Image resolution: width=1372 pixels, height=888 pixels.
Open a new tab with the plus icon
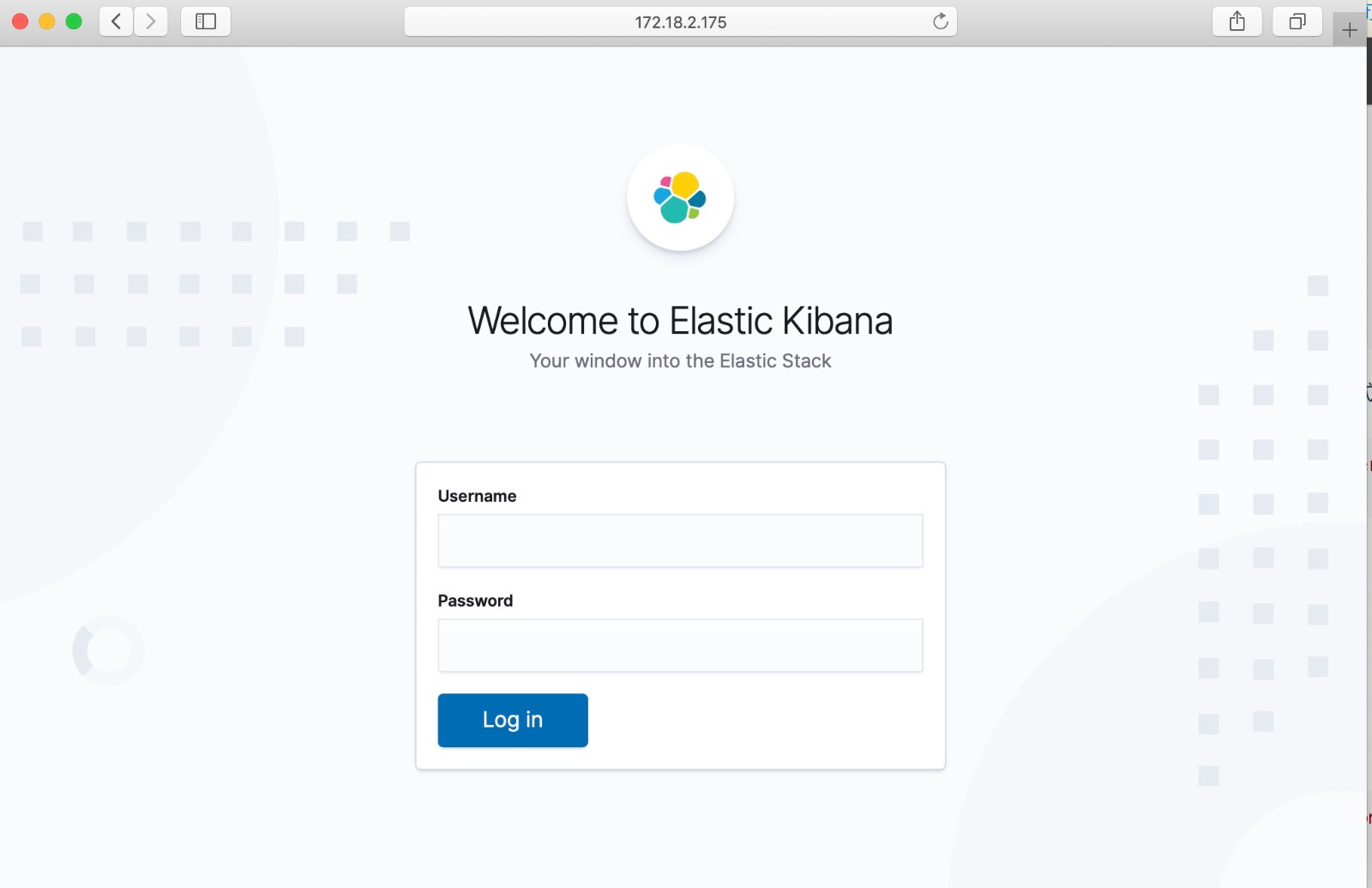point(1350,31)
